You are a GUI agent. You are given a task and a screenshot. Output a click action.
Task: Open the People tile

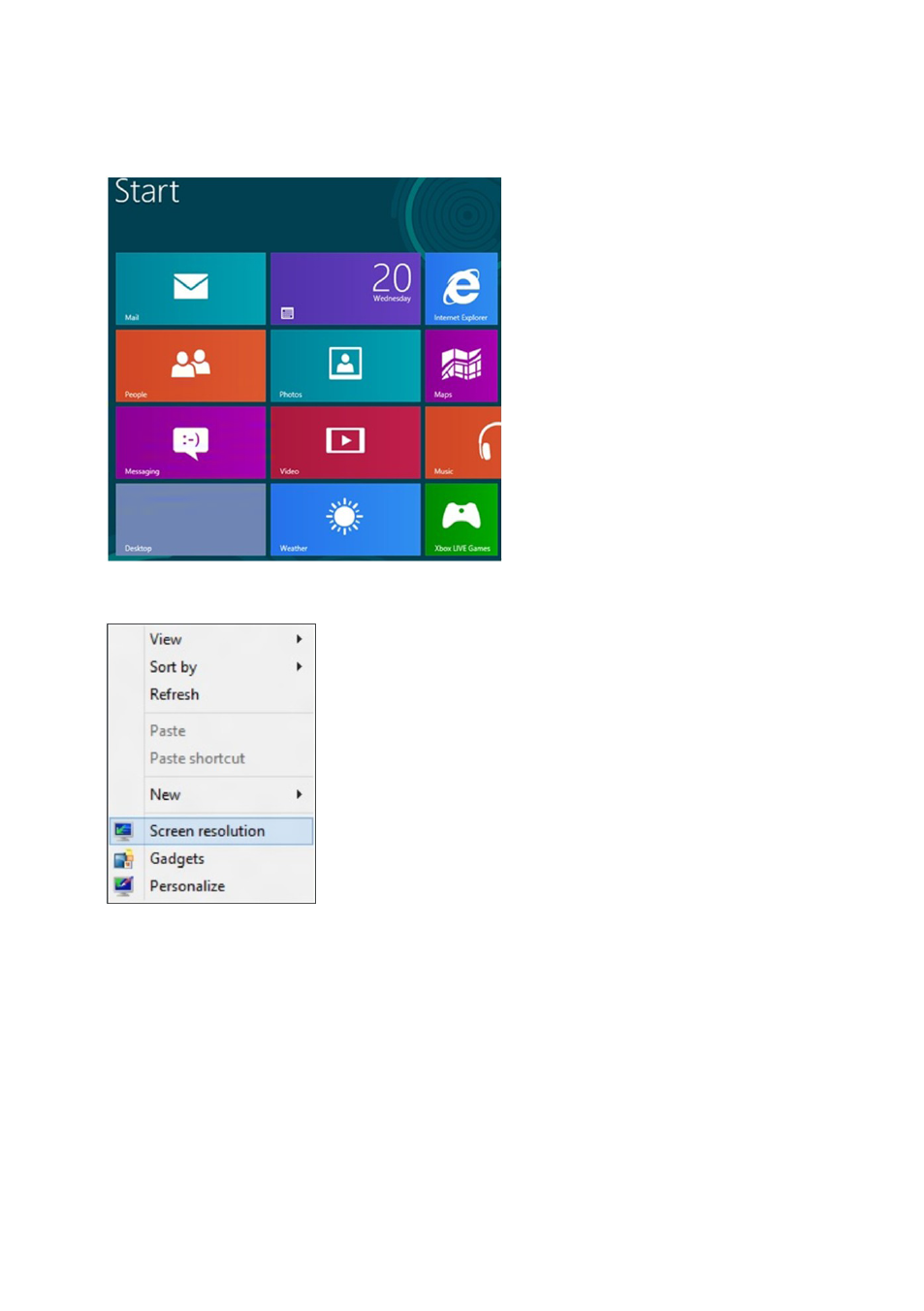coord(191,366)
